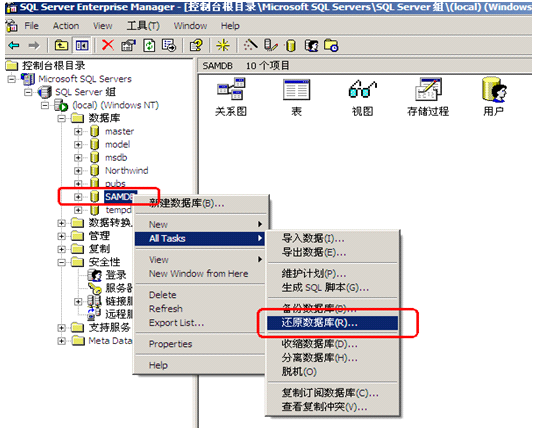Expand the model database node

[78, 145]
